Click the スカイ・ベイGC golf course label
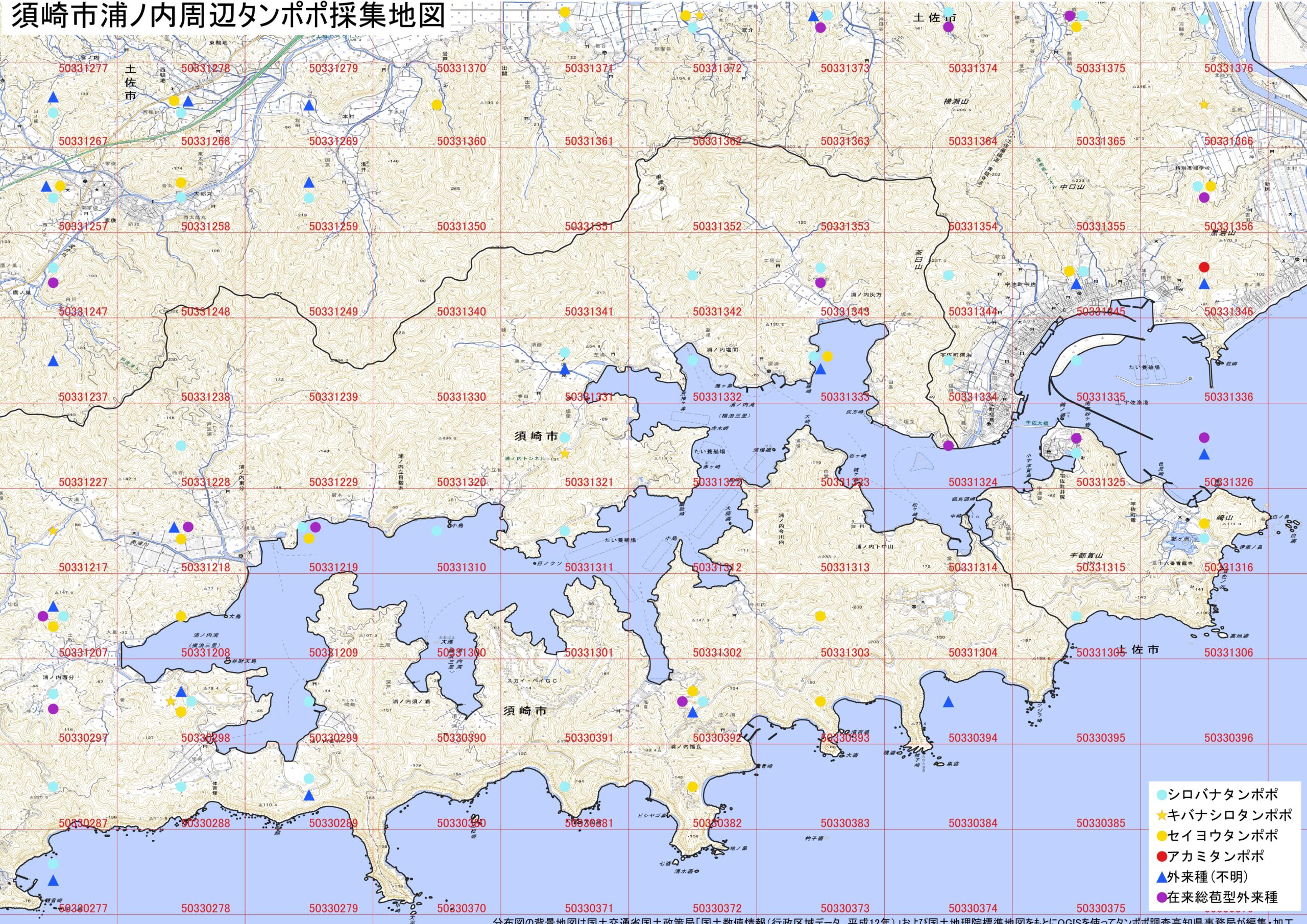This screenshot has width=1307, height=924. (533, 680)
